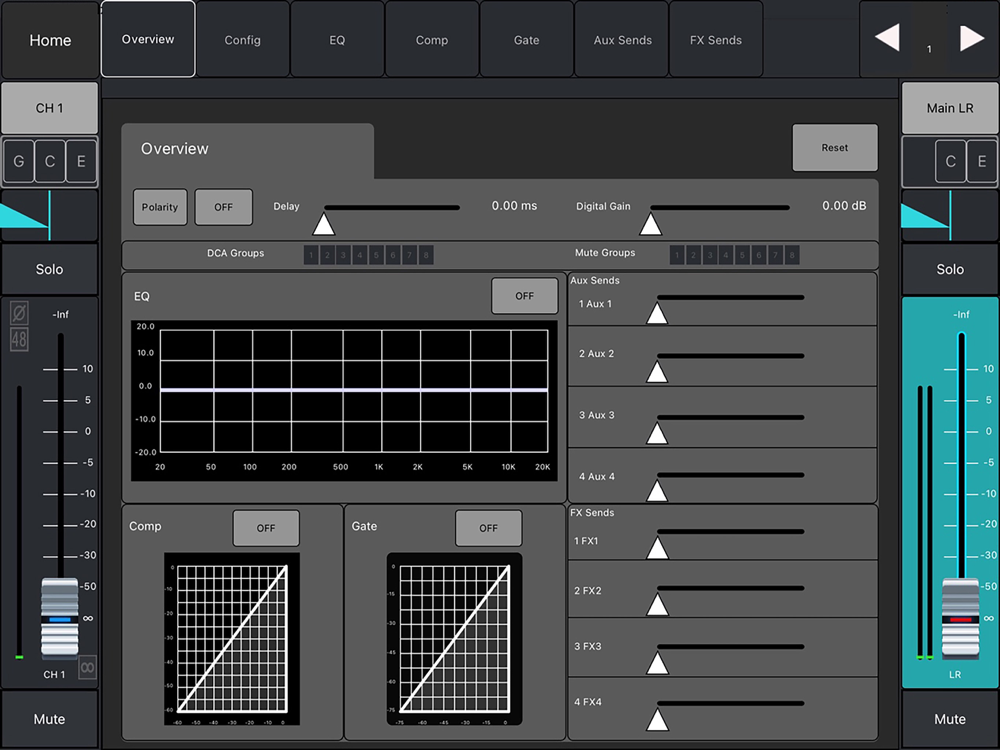Go to next channel with right arrow

pyautogui.click(x=972, y=38)
